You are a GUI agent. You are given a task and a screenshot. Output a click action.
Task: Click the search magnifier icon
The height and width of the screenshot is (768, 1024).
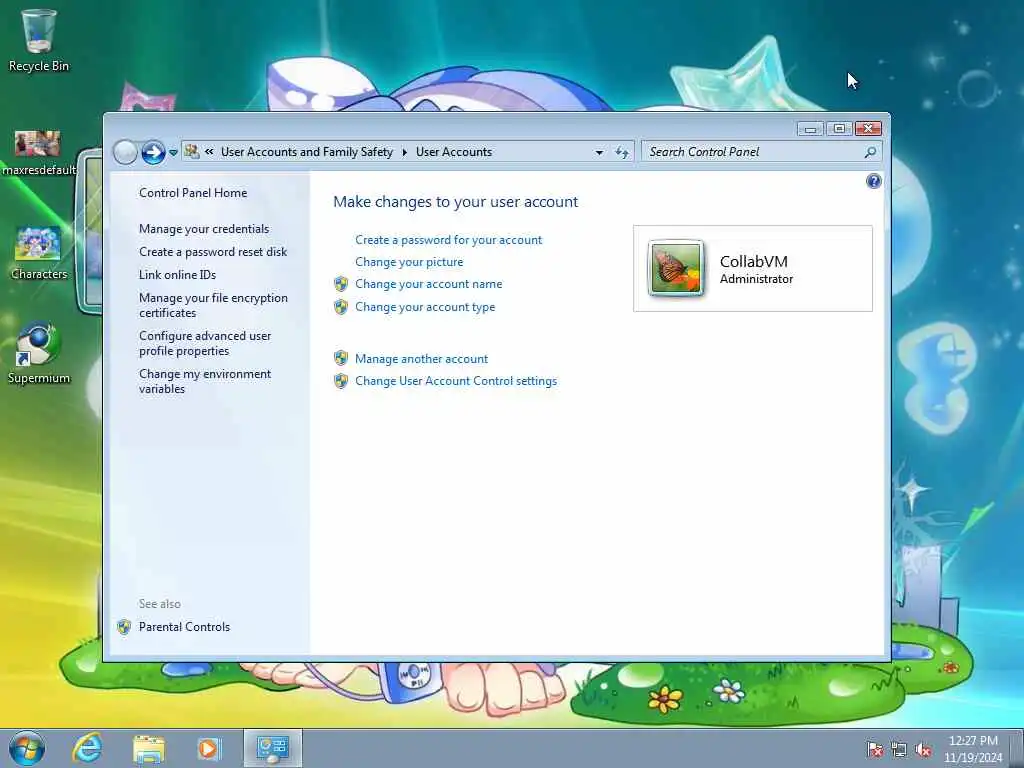click(870, 152)
